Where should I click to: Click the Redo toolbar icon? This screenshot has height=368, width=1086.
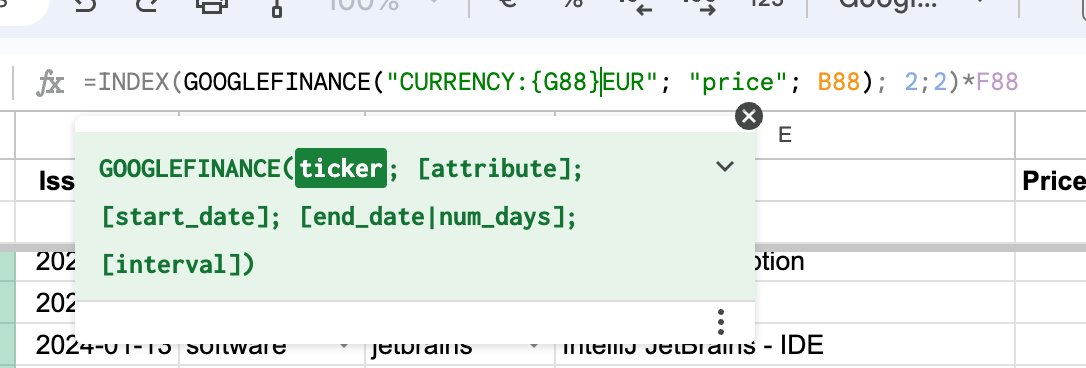point(146,6)
